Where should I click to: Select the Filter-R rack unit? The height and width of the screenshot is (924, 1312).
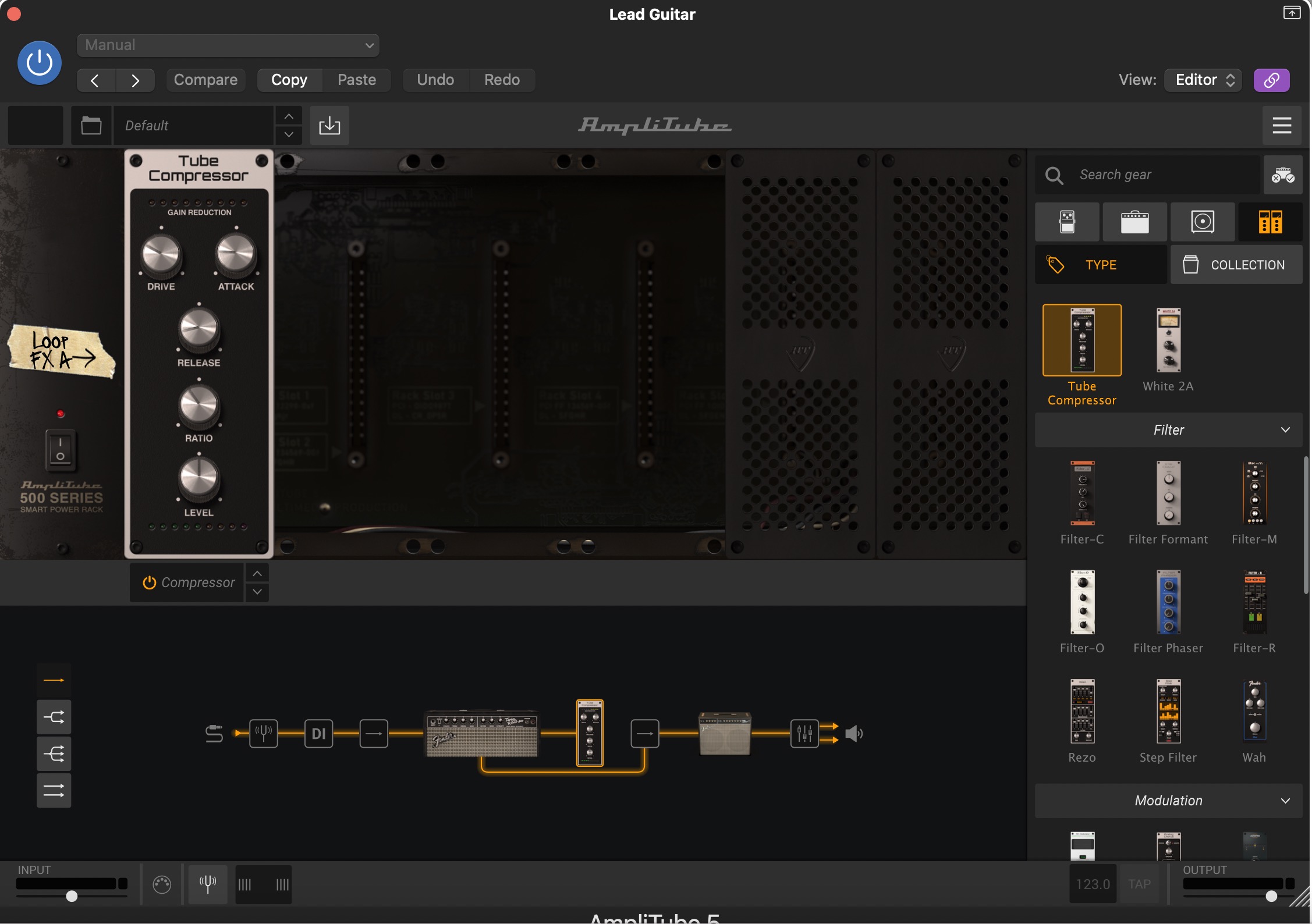coord(1254,602)
